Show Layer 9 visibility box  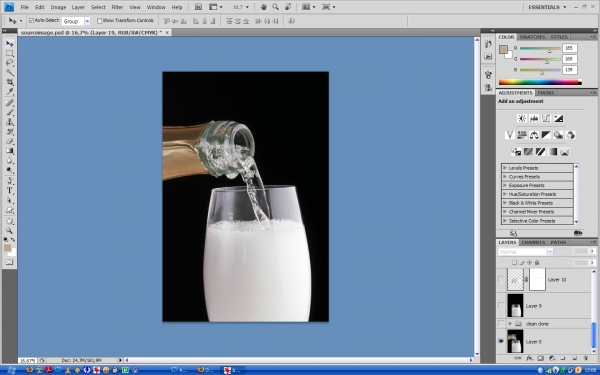(501, 305)
